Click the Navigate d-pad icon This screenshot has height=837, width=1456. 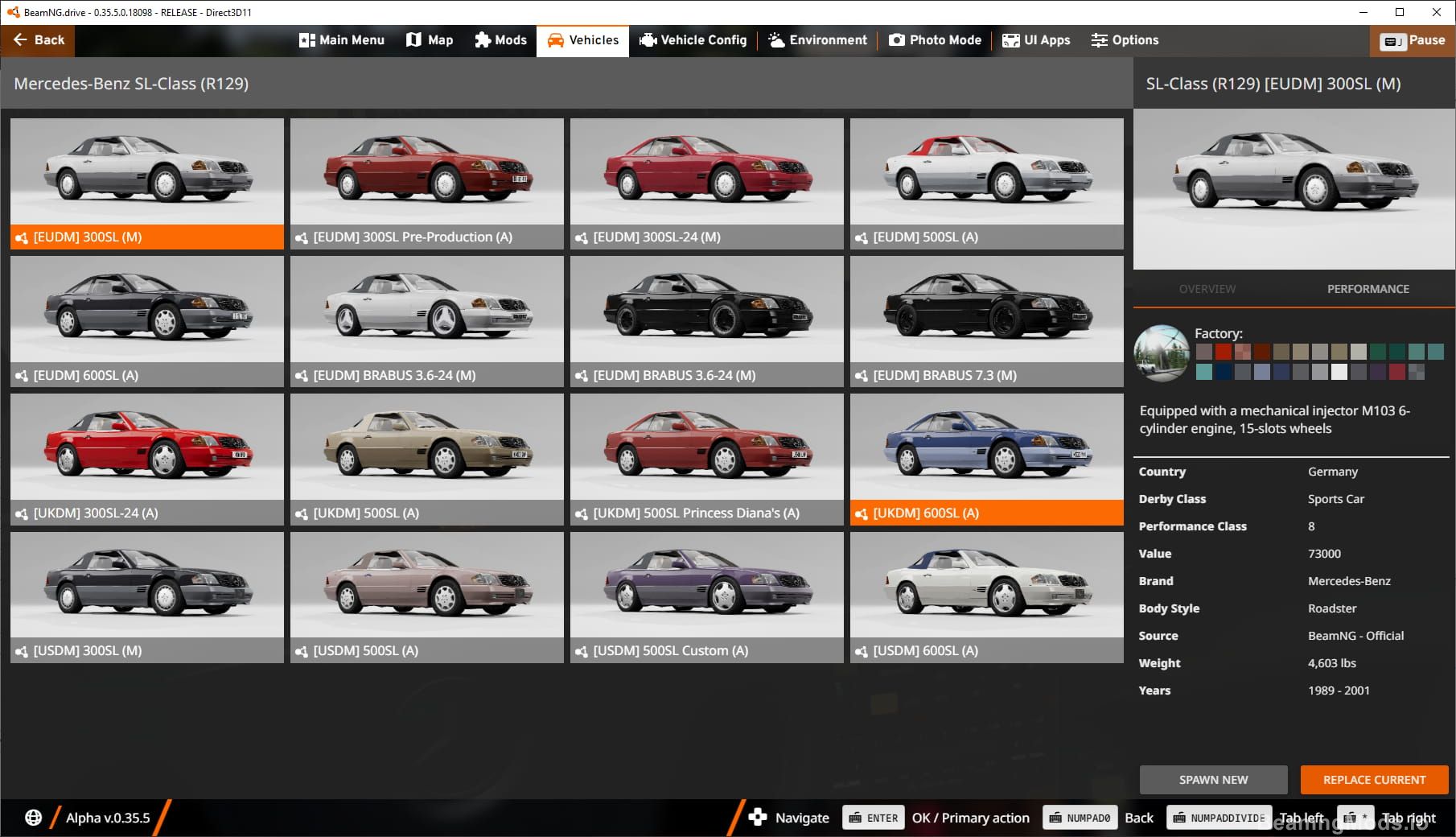(x=758, y=818)
